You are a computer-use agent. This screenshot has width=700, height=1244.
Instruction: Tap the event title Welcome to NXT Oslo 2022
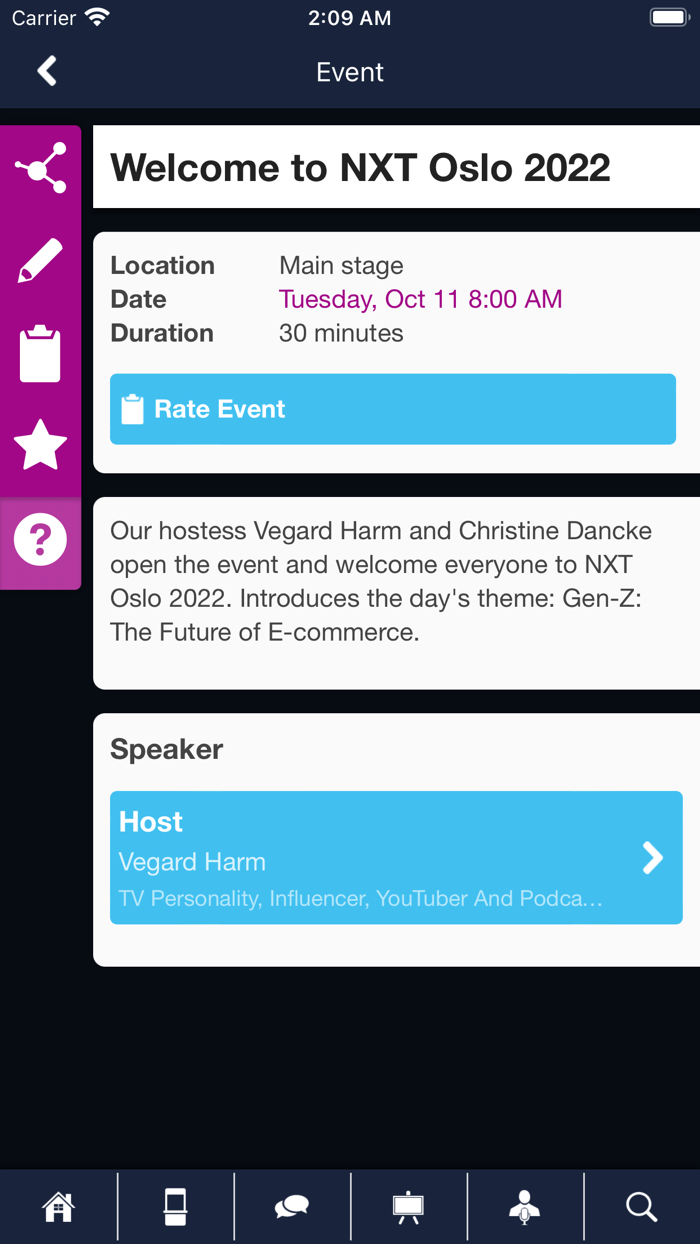tap(360, 167)
